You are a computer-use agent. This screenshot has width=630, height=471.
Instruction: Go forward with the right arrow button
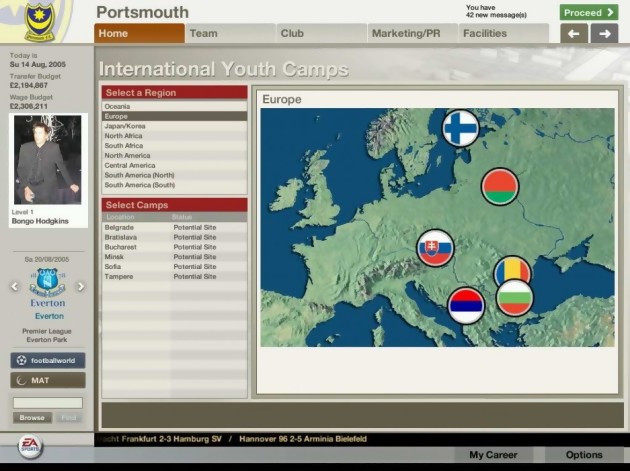(x=604, y=34)
